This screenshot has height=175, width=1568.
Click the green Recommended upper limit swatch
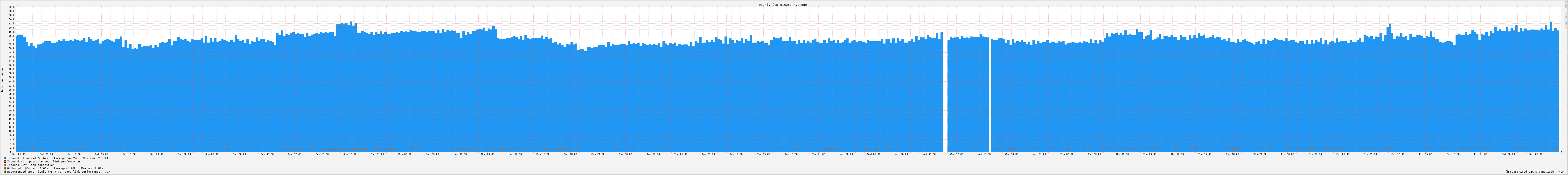click(5, 172)
